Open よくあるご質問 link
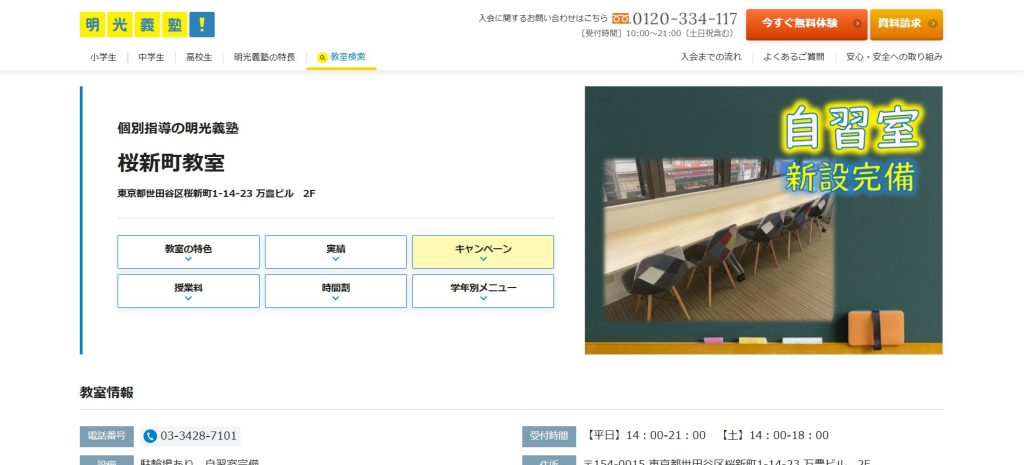Screen dimensions: 1024x465 (x=793, y=57)
